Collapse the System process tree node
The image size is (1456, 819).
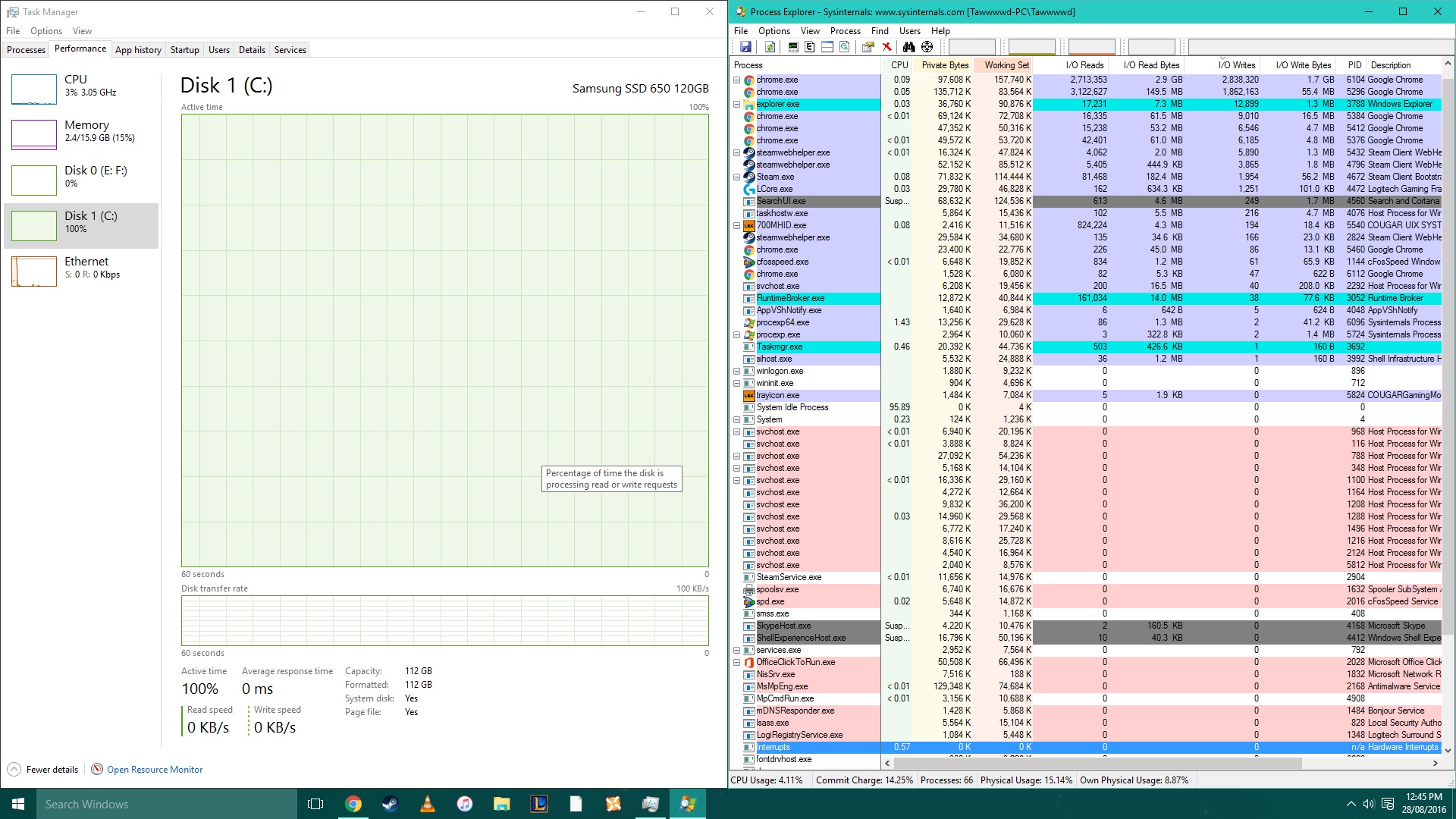tap(736, 419)
